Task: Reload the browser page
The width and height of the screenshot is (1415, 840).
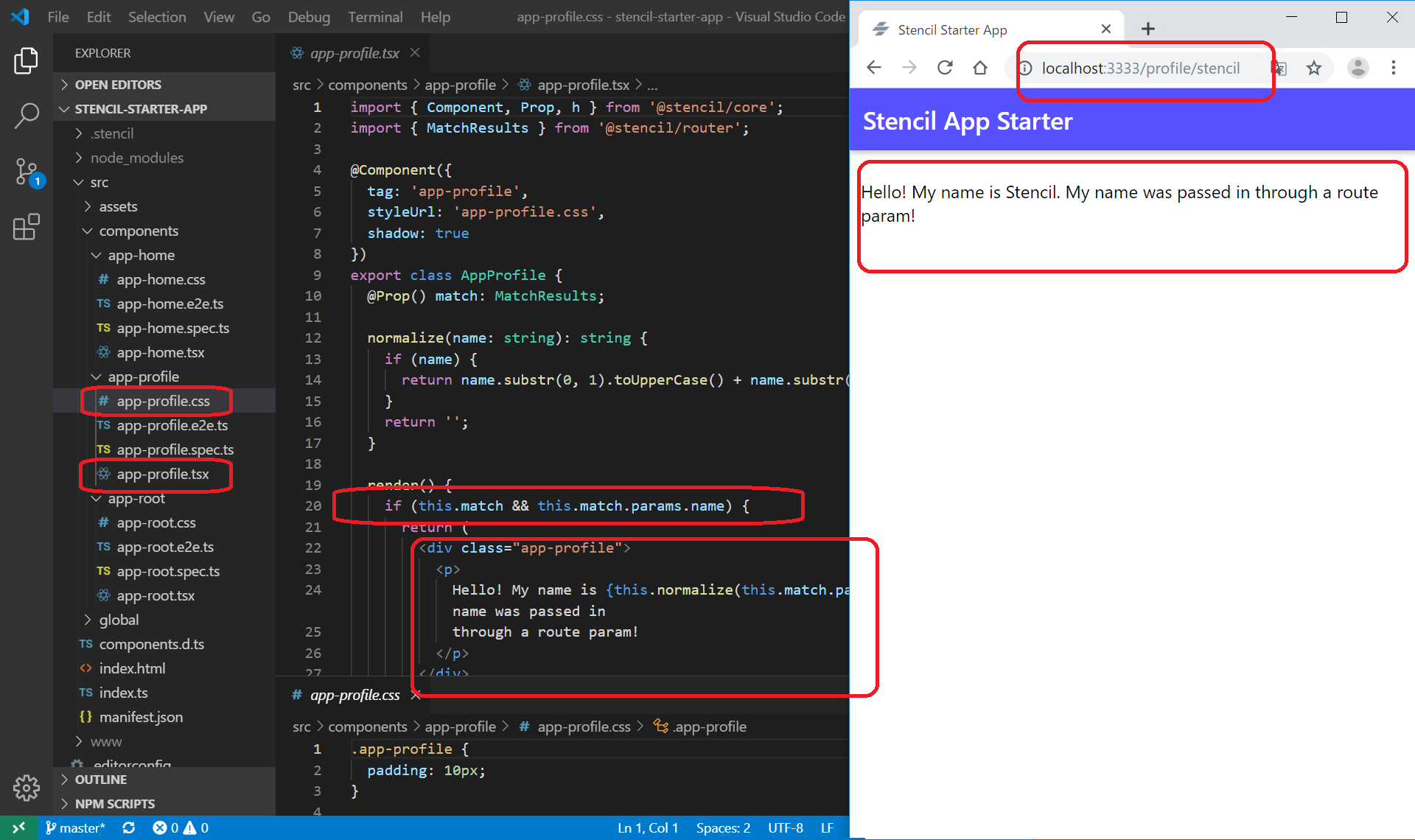Action: pos(945,69)
